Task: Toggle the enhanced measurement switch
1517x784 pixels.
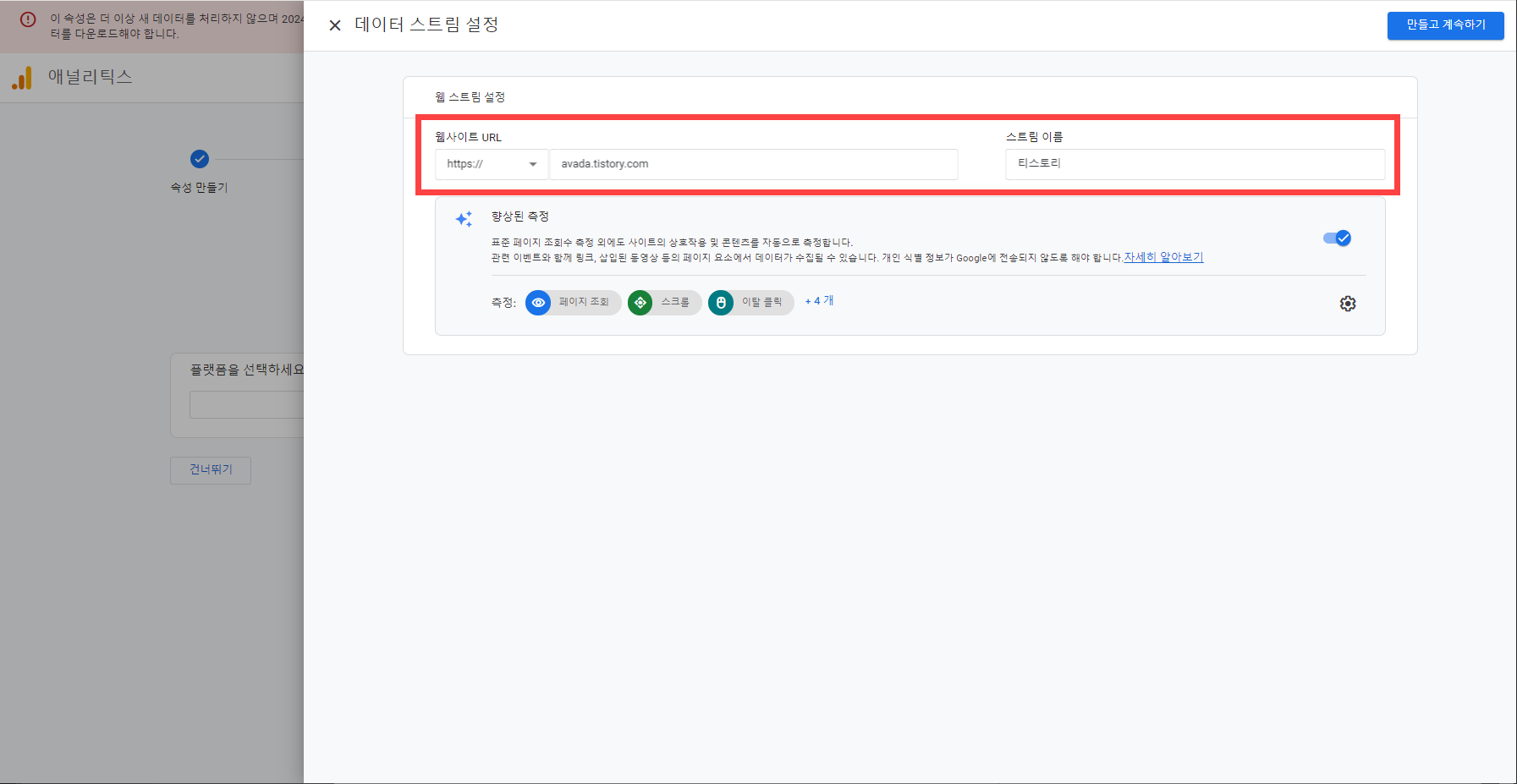Action: (x=1337, y=238)
